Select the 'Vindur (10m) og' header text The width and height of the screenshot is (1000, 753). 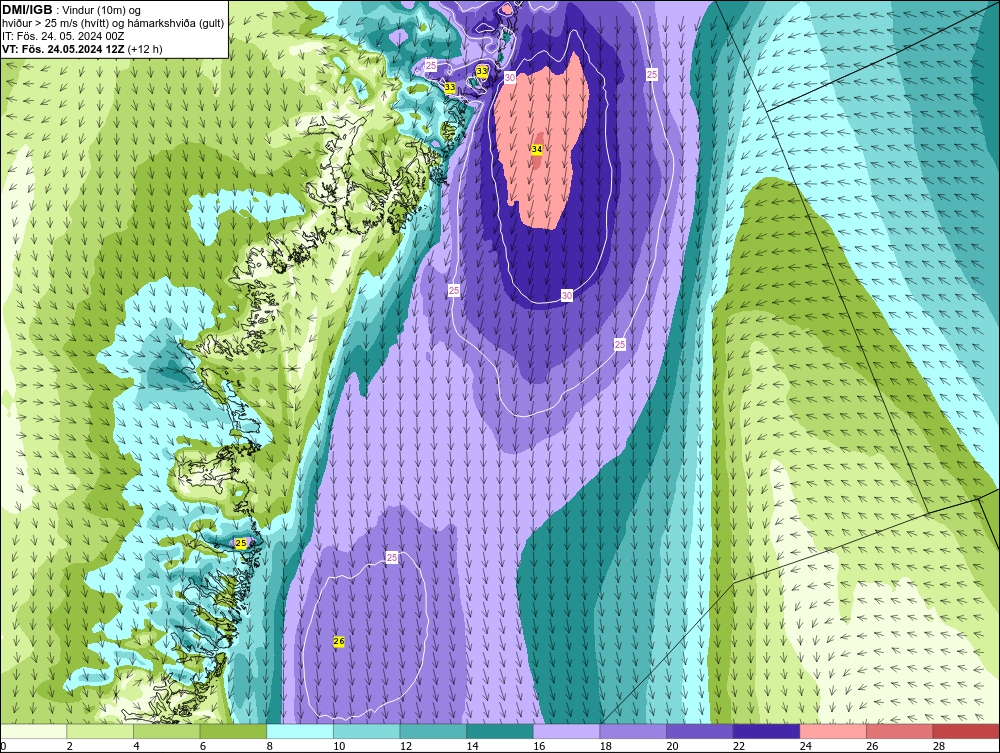click(102, 10)
